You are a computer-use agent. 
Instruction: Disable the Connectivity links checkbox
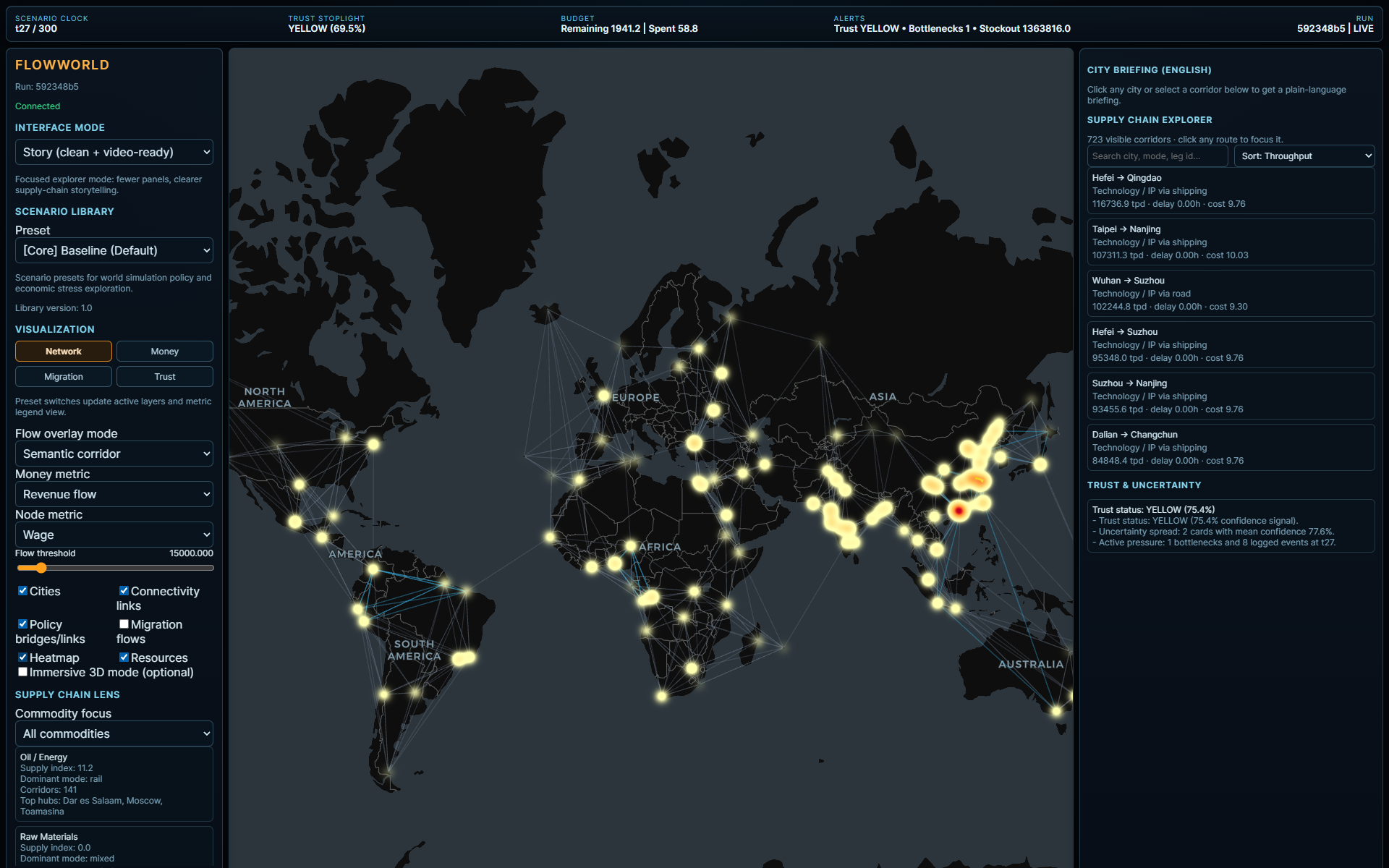[x=124, y=591]
